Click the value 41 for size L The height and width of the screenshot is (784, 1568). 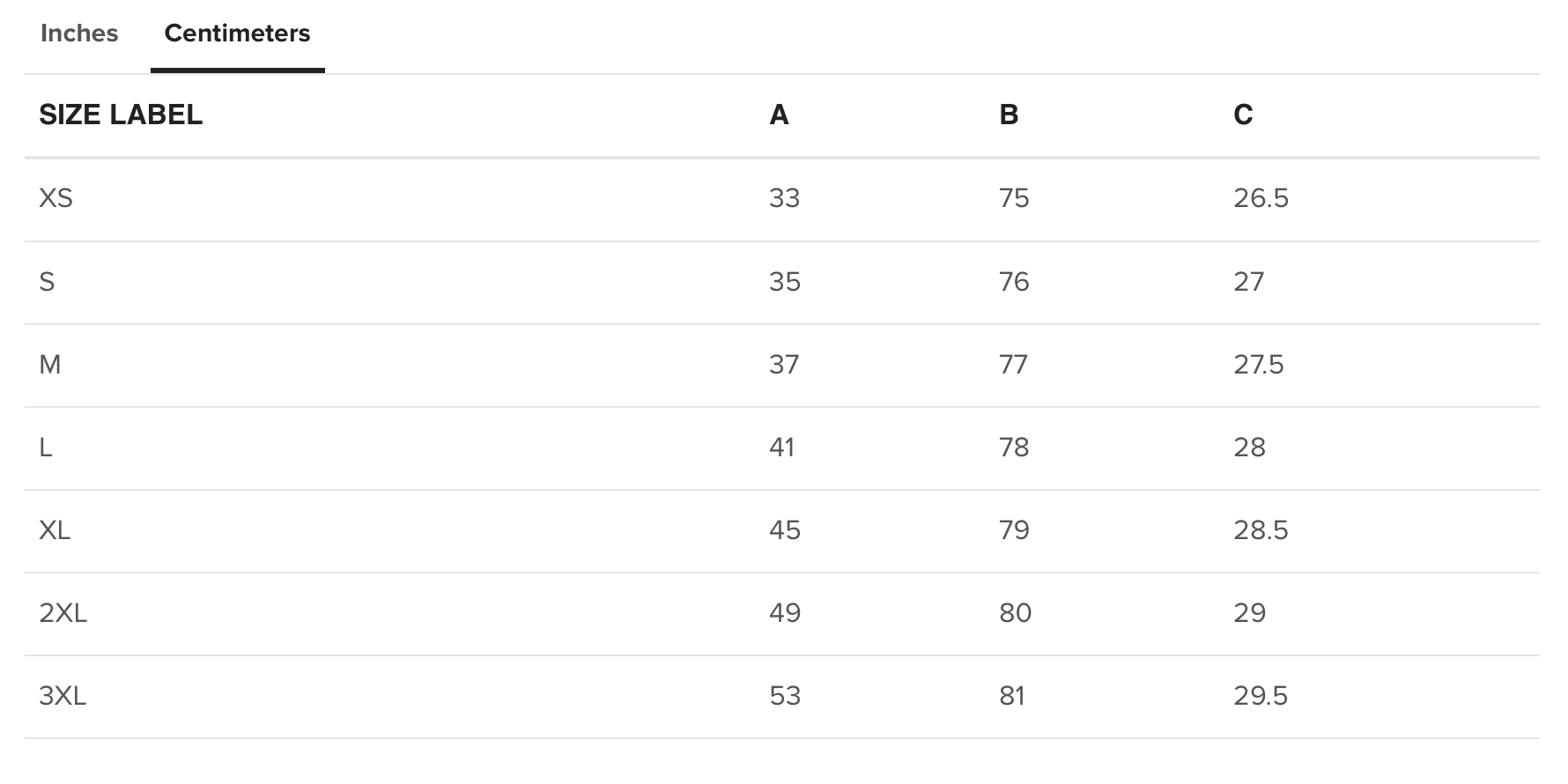tap(782, 447)
